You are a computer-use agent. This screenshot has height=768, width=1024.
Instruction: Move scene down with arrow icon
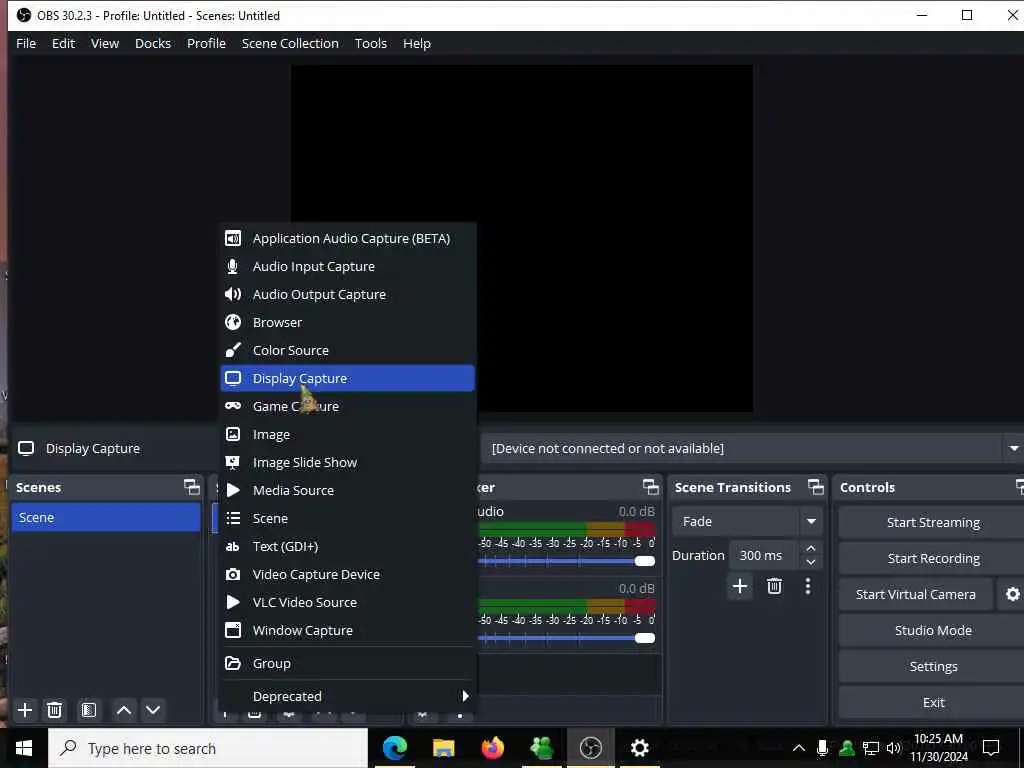coord(153,710)
